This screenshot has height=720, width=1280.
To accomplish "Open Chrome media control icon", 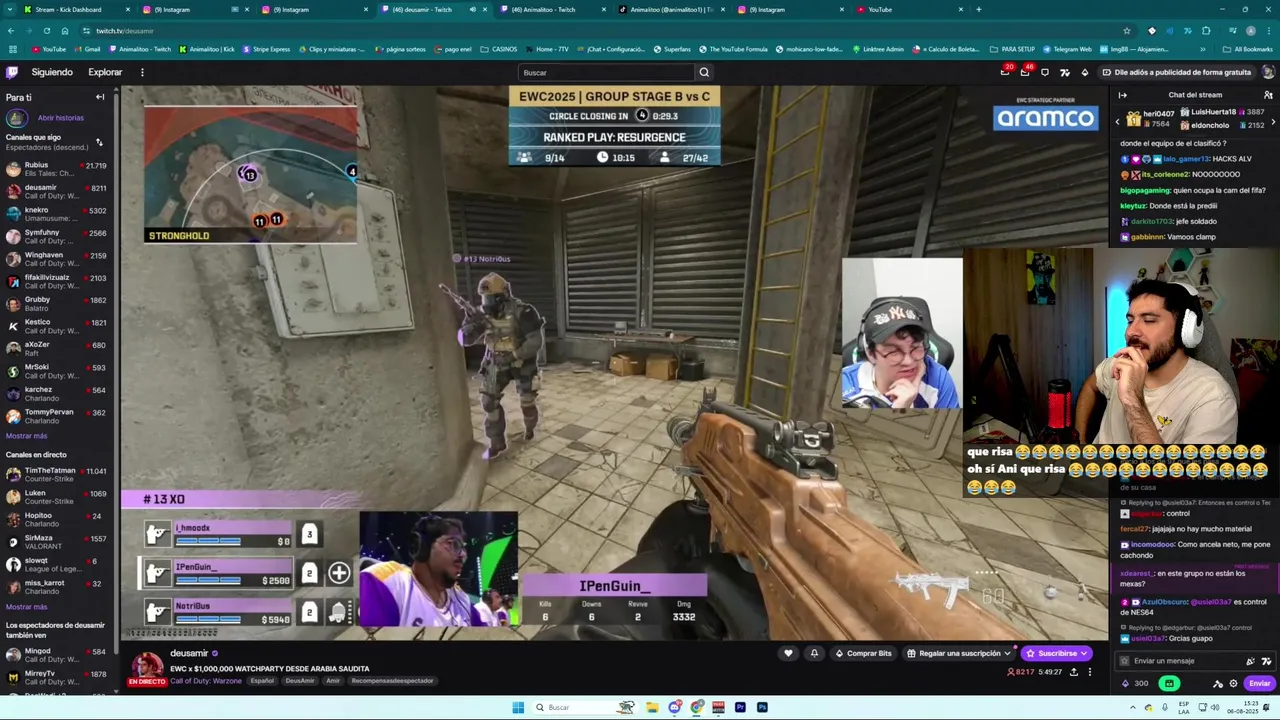I will (x=1232, y=31).
